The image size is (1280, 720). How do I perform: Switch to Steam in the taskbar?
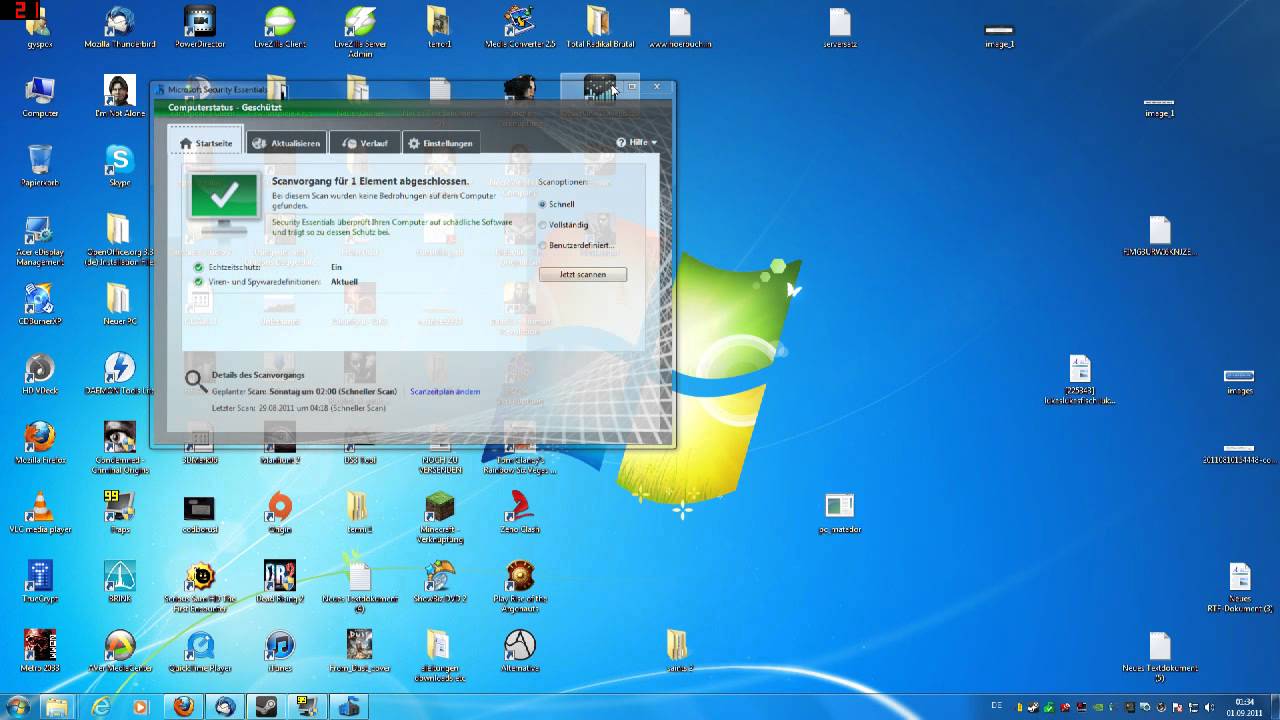[266, 707]
